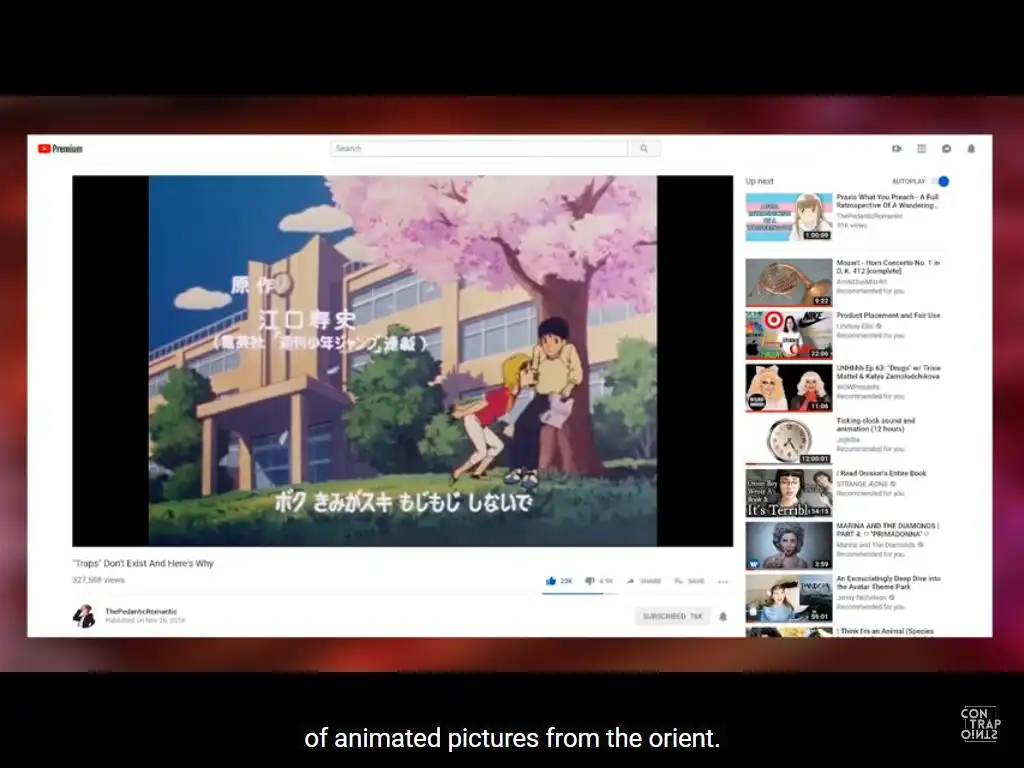Click the Up next heading
Image resolution: width=1024 pixels, height=768 pixels.
coord(760,182)
